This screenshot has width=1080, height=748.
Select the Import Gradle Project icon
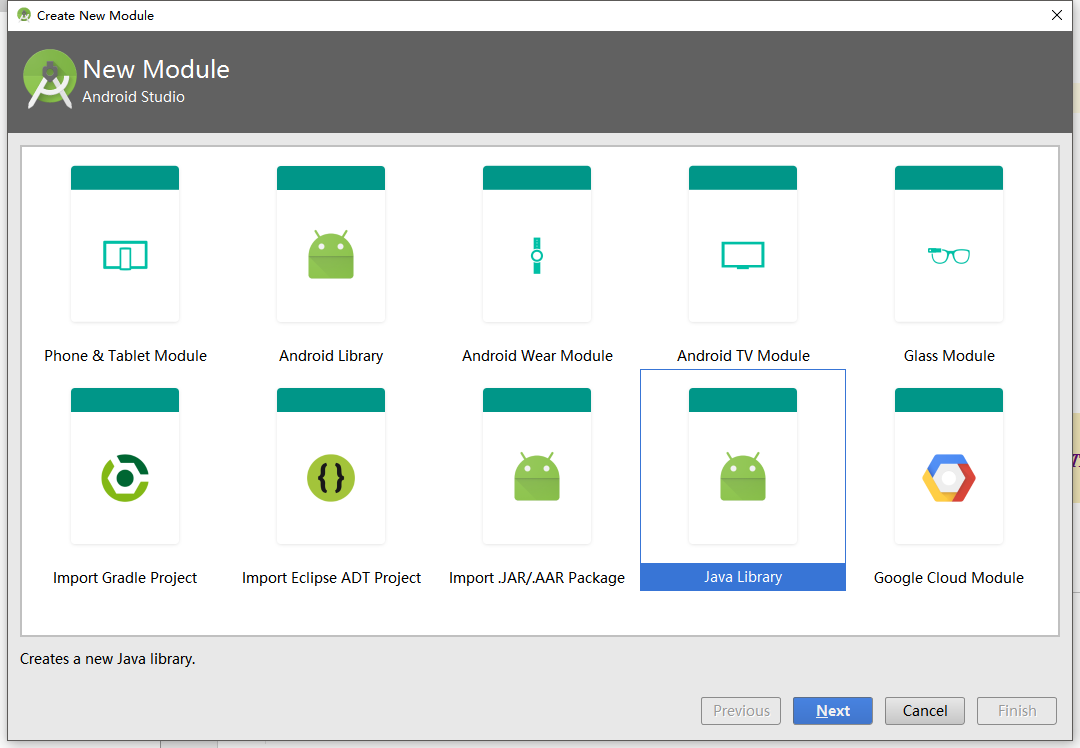[125, 477]
